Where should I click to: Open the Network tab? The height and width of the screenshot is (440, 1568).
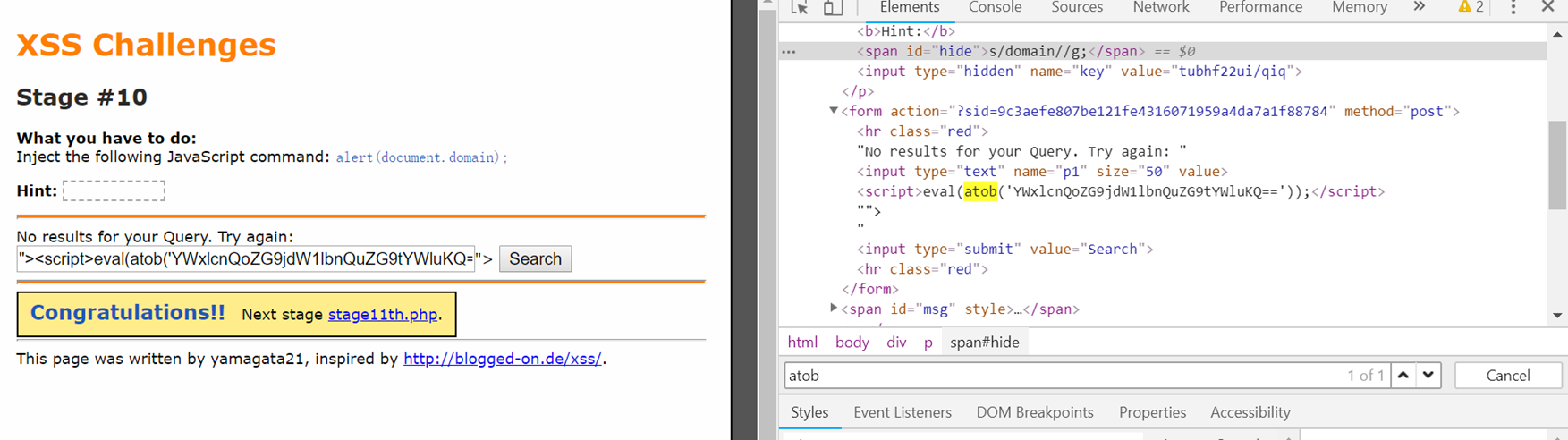(x=1161, y=7)
